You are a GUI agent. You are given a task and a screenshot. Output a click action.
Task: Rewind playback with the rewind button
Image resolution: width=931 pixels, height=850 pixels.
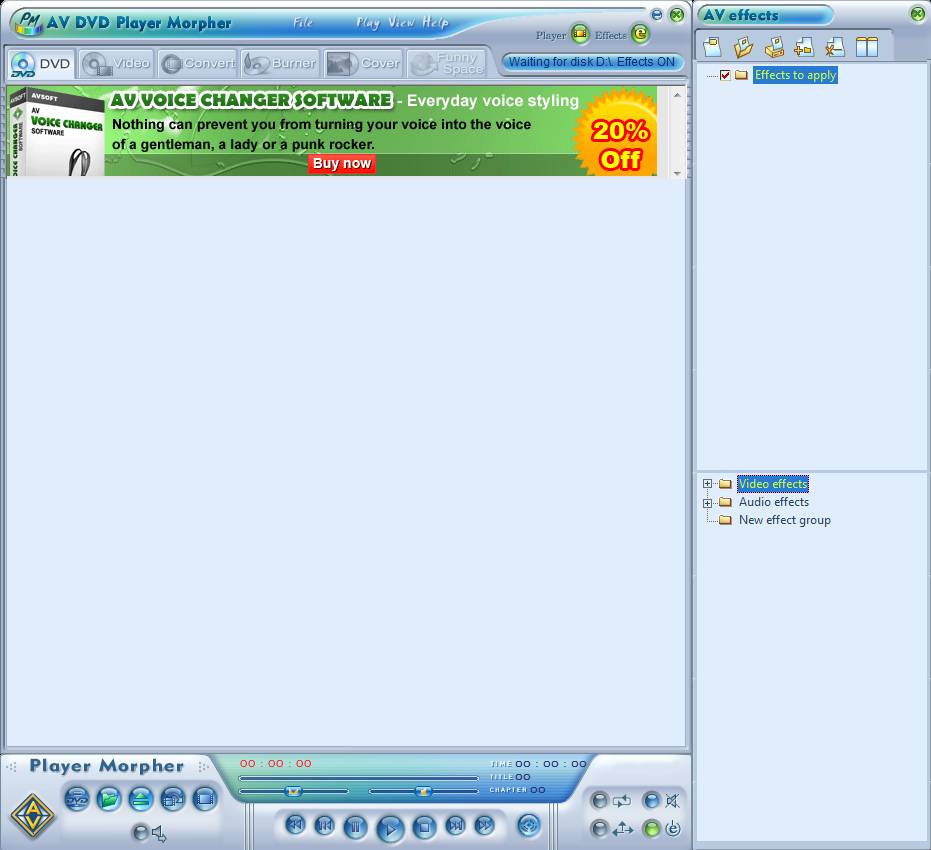click(295, 824)
